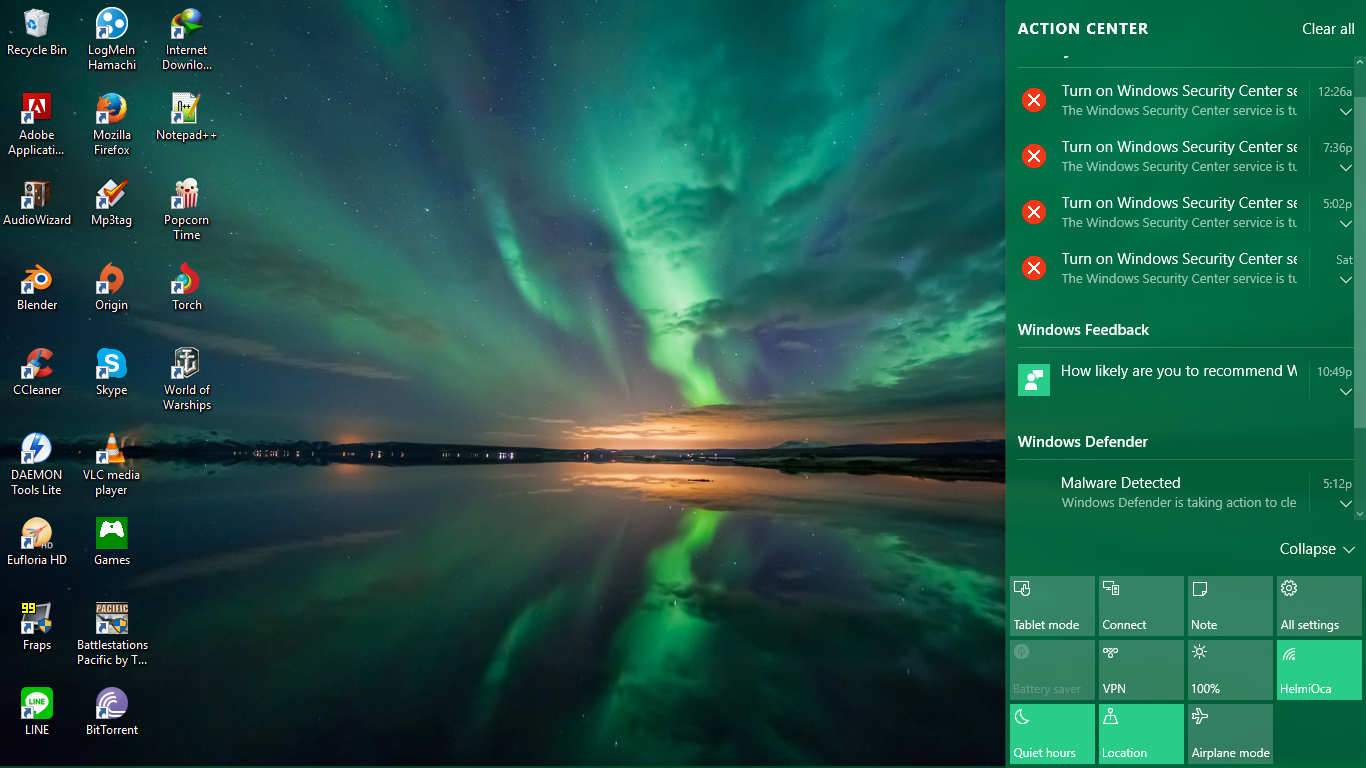Open the Sat Security Center notification text

click(1179, 268)
